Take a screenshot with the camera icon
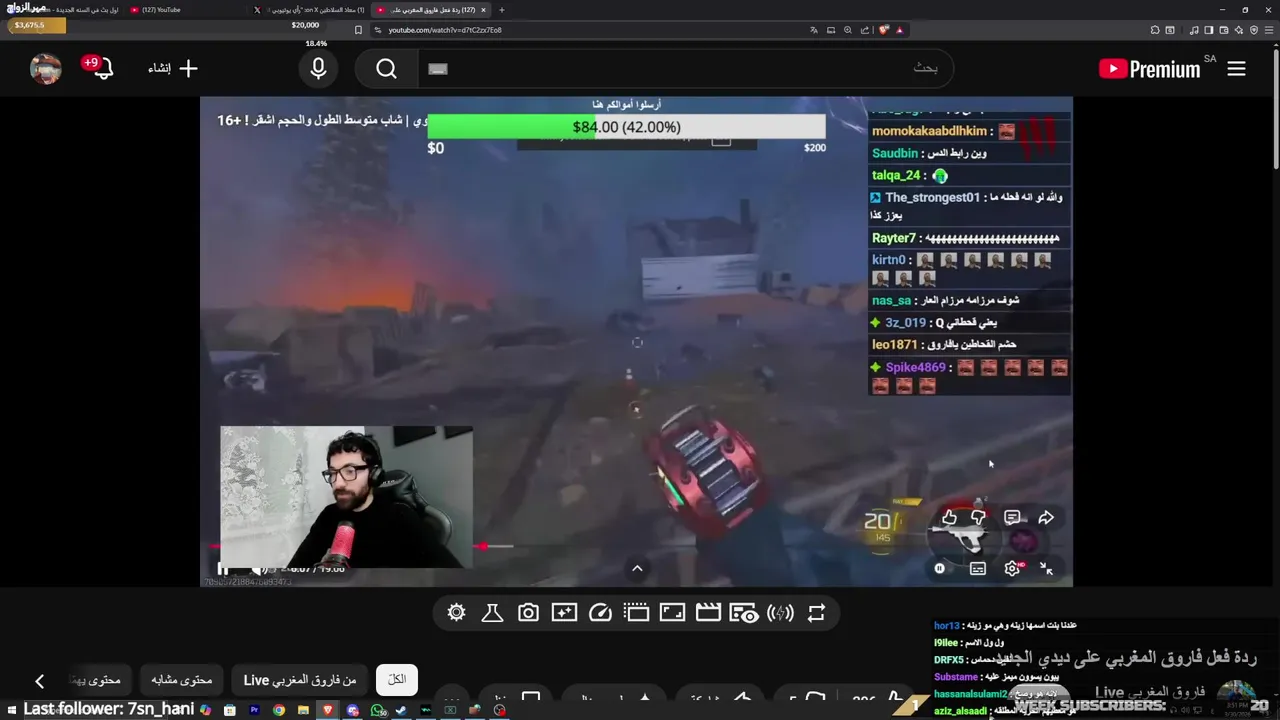The image size is (1280, 720). [x=528, y=613]
